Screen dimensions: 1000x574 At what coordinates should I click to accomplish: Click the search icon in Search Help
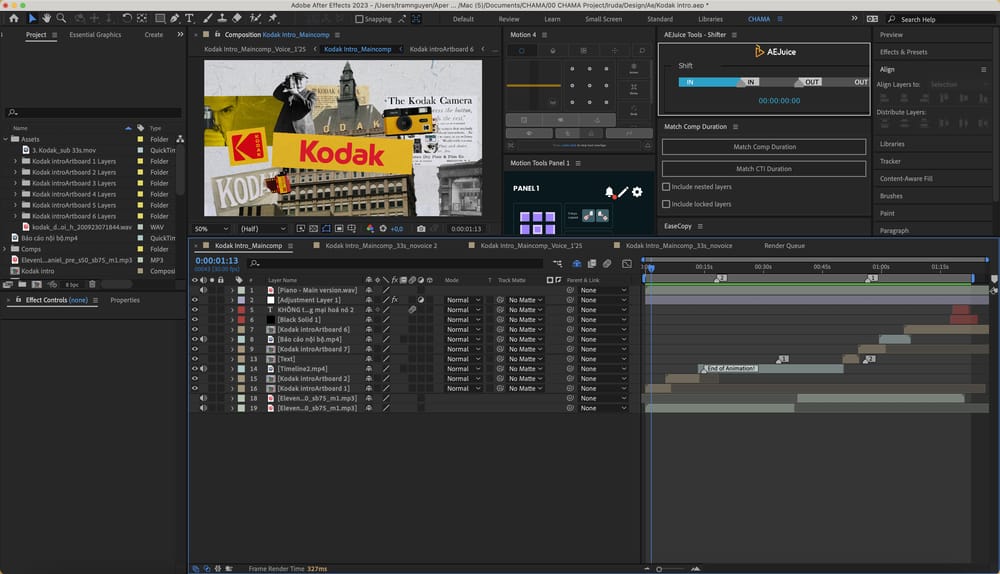(892, 19)
